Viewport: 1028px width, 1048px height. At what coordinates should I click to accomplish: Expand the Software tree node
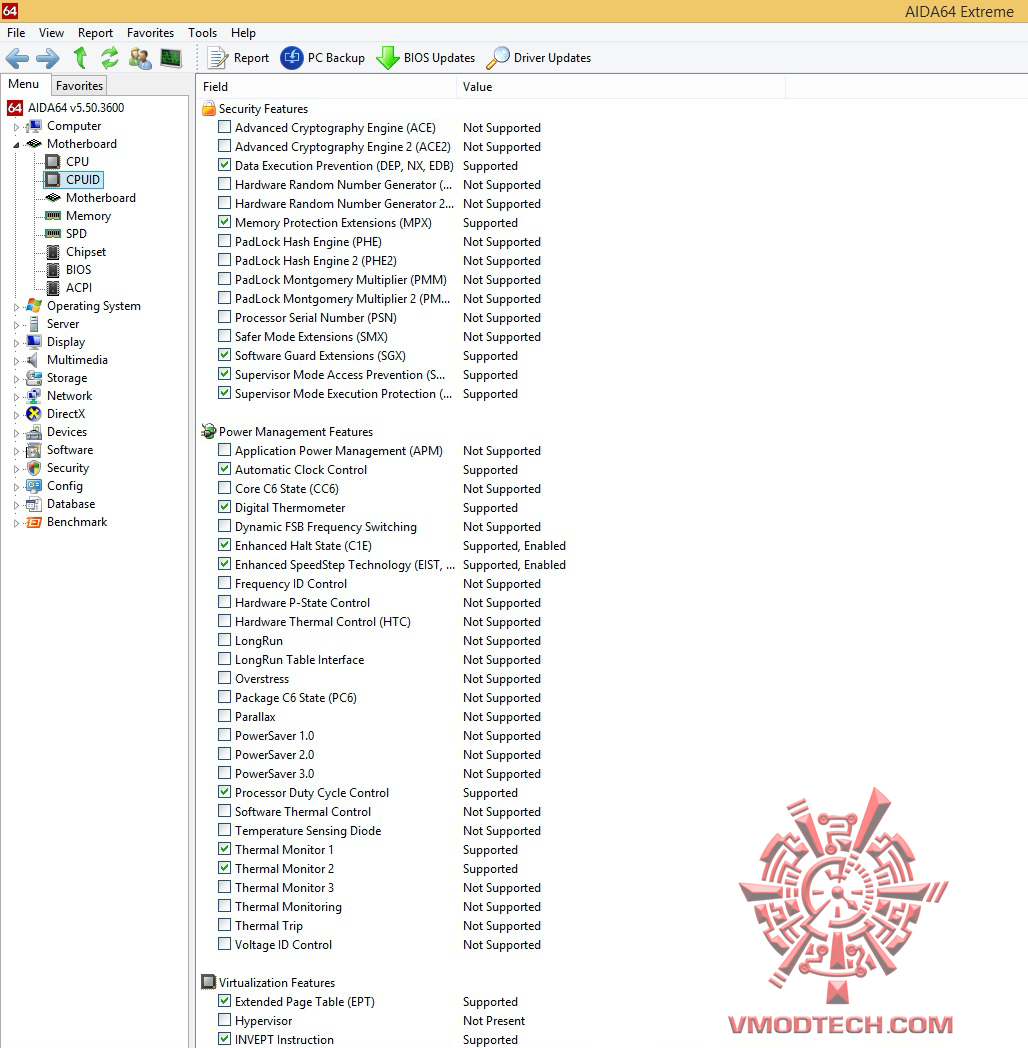(16, 451)
